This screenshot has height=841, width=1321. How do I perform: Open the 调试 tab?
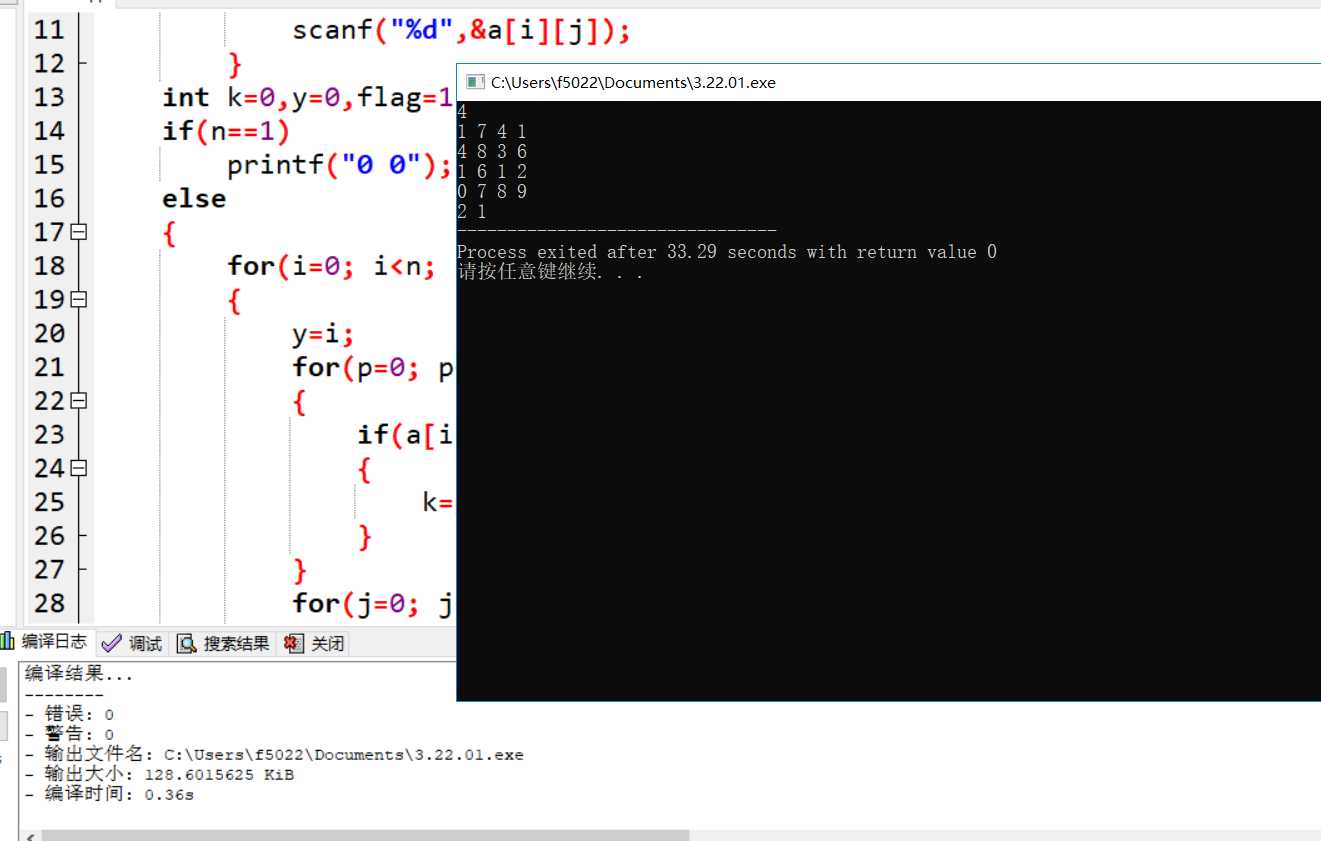click(132, 643)
